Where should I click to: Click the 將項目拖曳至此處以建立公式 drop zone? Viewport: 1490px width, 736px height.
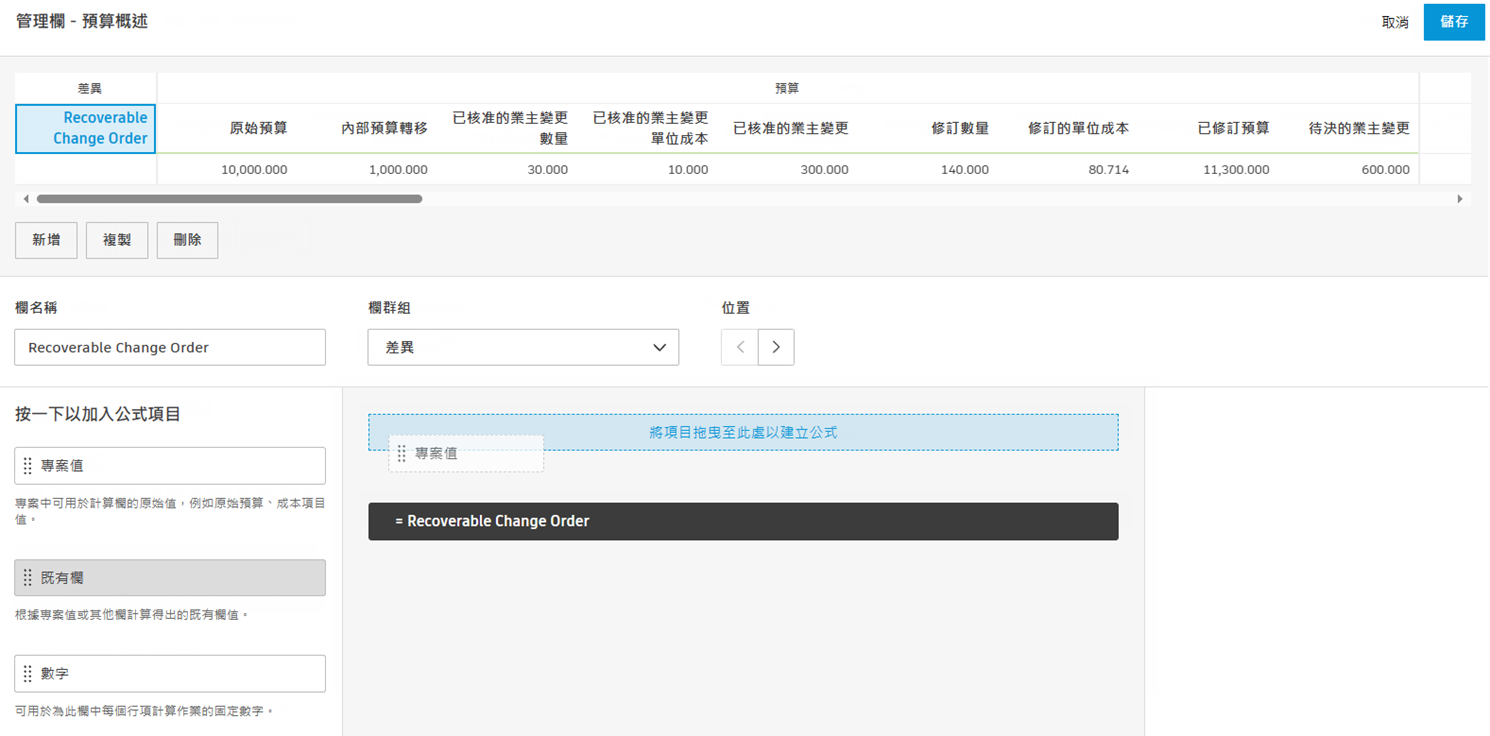coord(743,431)
